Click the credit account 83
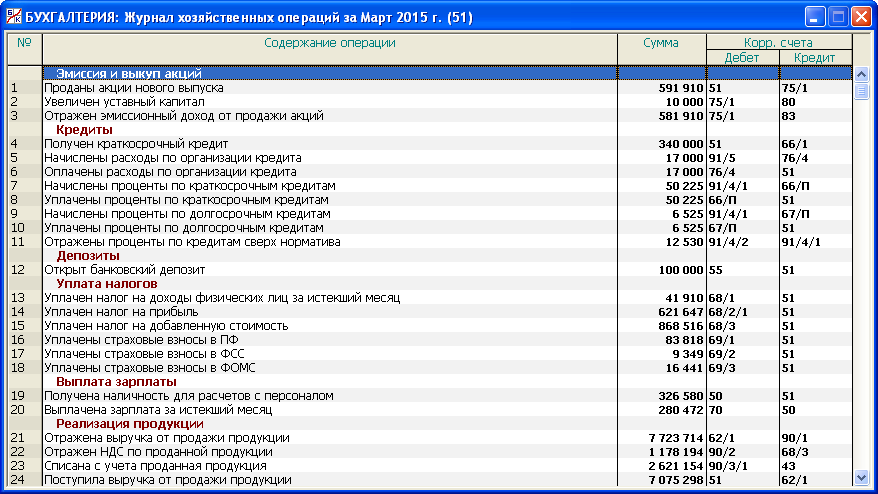The width and height of the screenshot is (878, 494). click(x=788, y=116)
